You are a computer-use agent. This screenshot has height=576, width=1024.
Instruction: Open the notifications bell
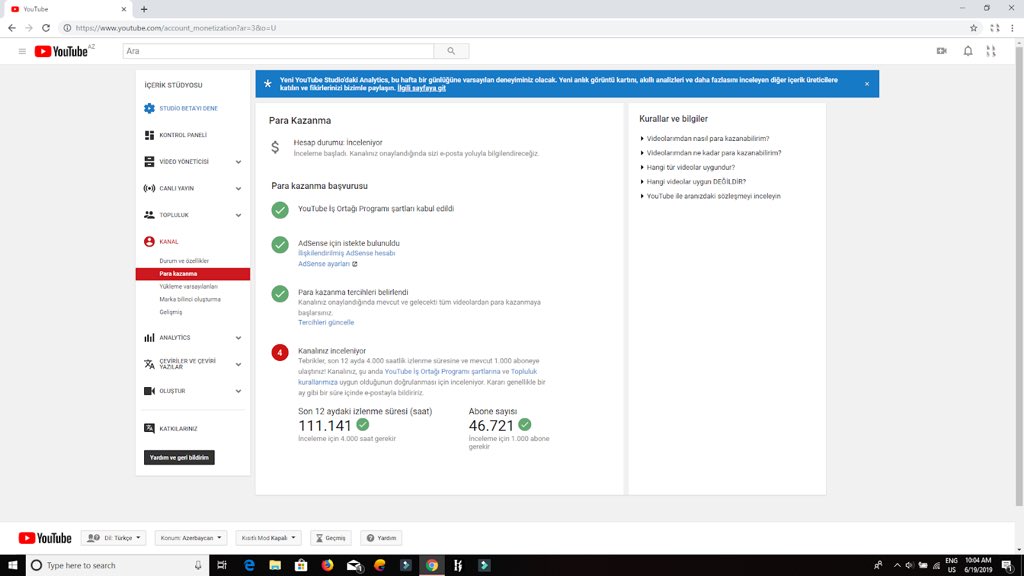[968, 51]
